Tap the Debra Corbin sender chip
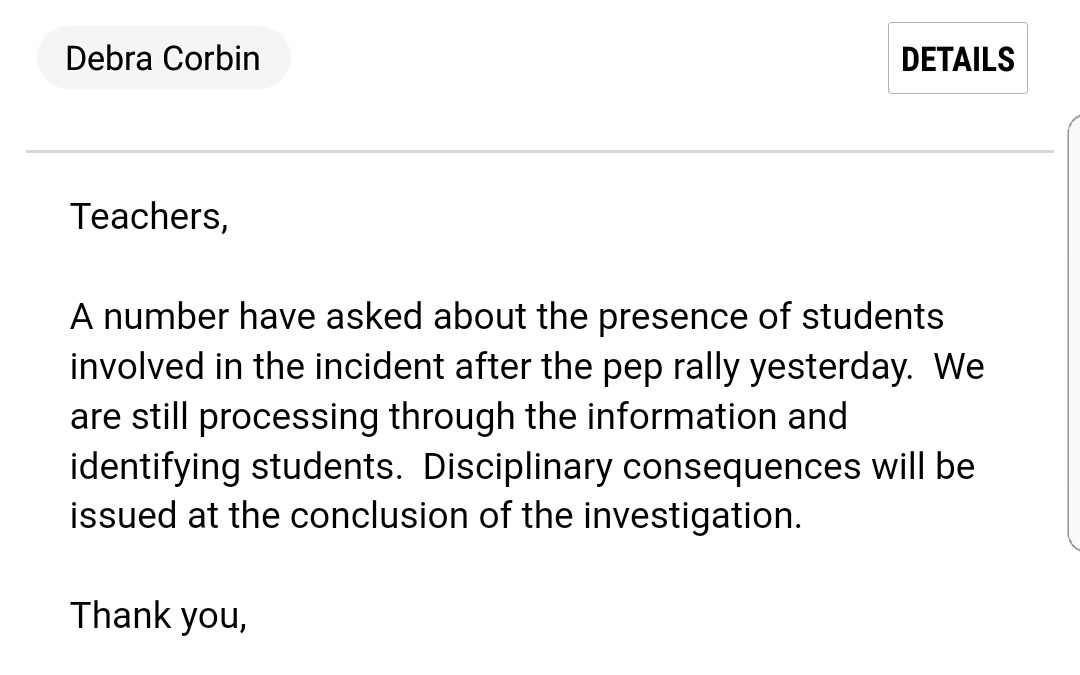 pos(163,58)
